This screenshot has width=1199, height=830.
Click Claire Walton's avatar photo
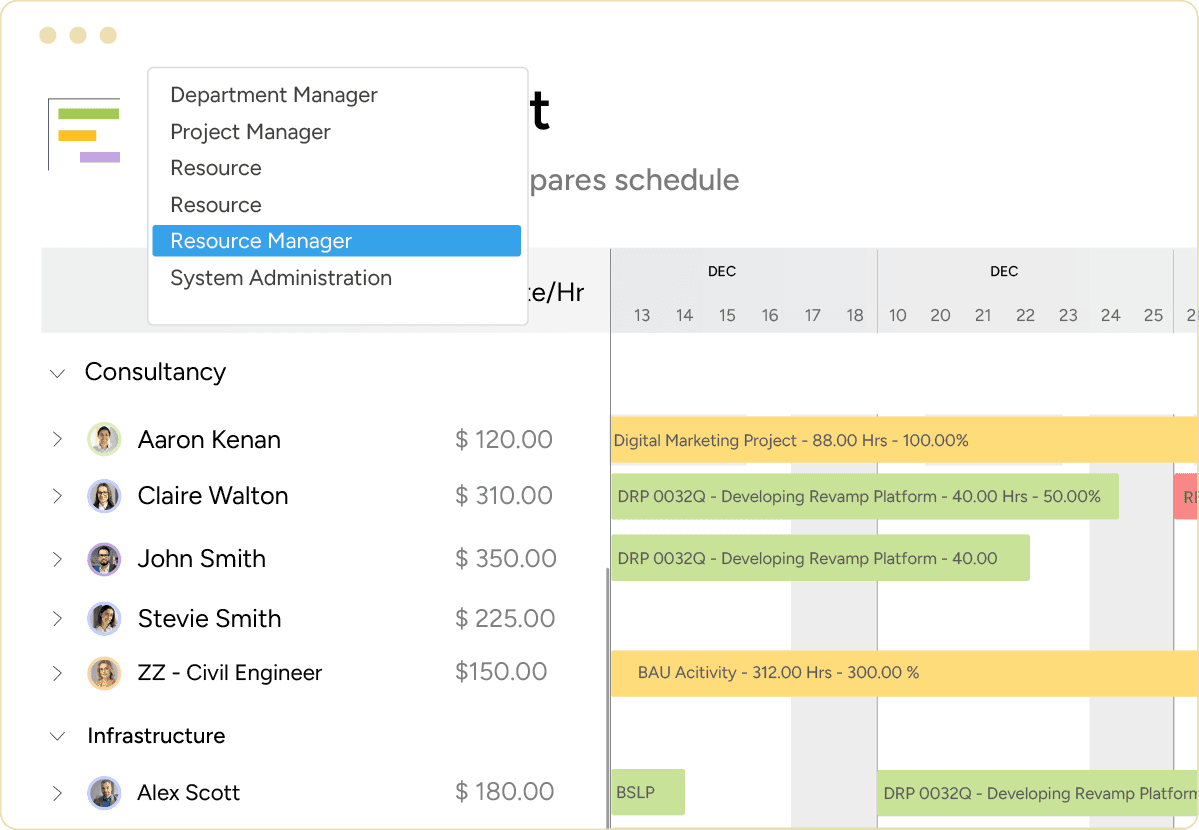pyautogui.click(x=104, y=496)
